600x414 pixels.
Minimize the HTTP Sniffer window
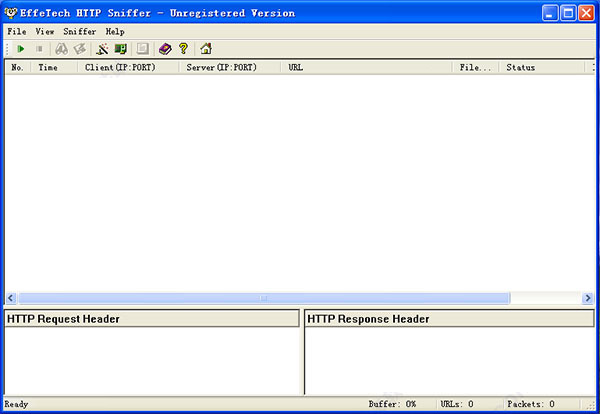(x=550, y=13)
